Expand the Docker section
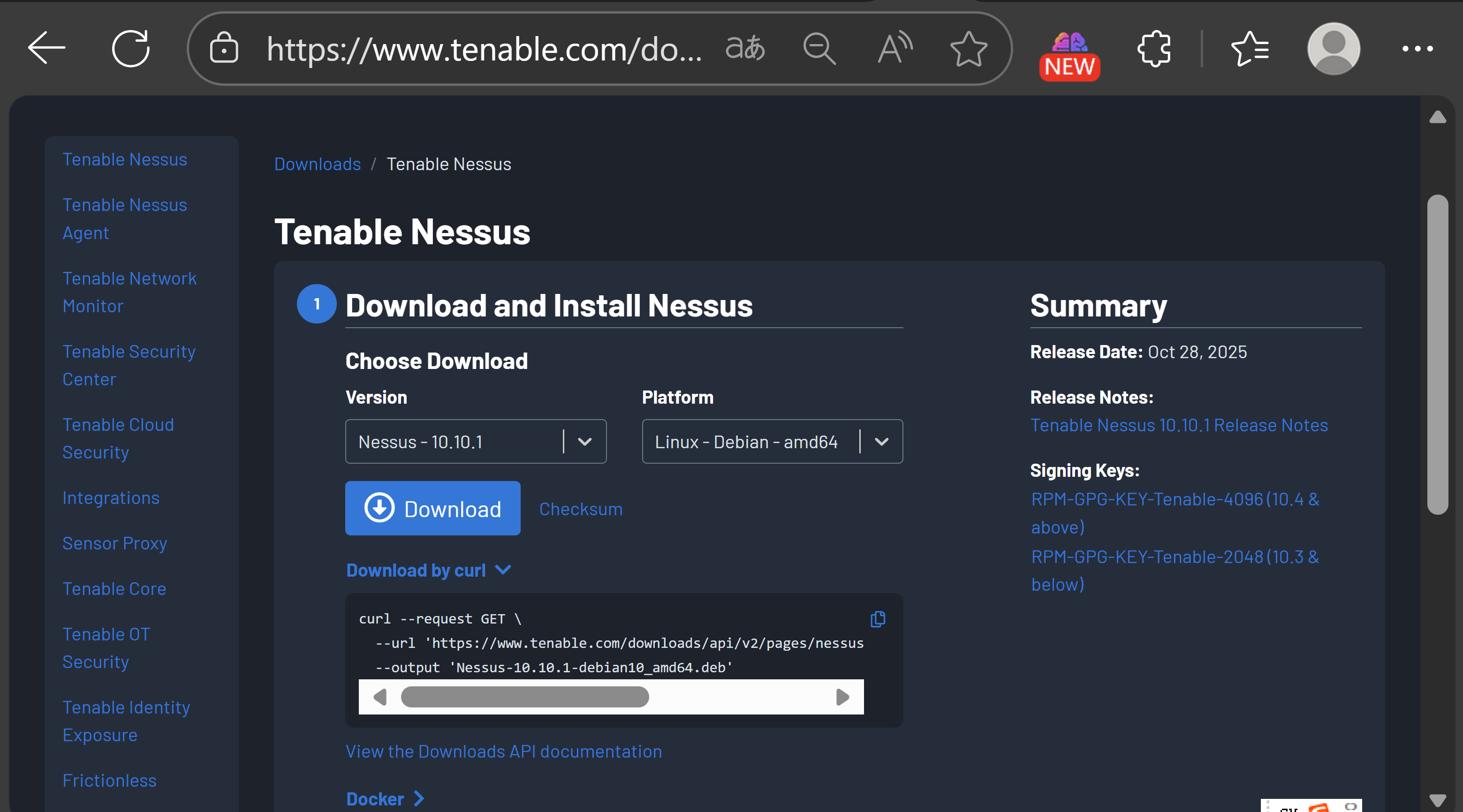Screen dimensions: 1463x812 (x=385, y=799)
